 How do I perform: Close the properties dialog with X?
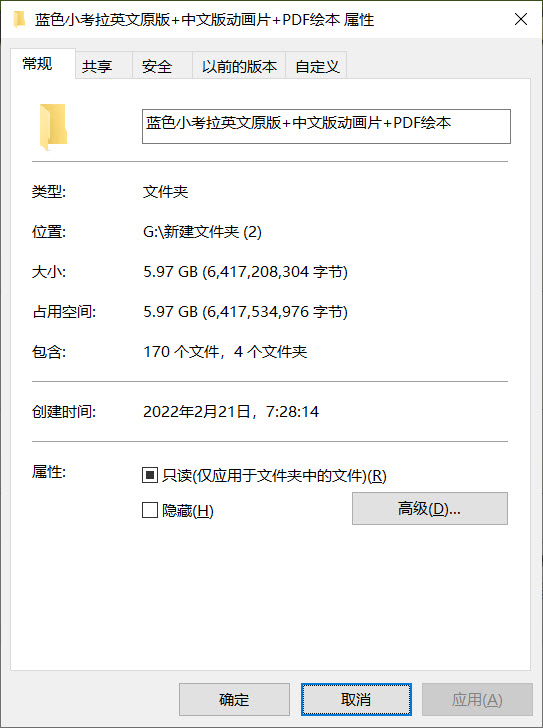(521, 20)
